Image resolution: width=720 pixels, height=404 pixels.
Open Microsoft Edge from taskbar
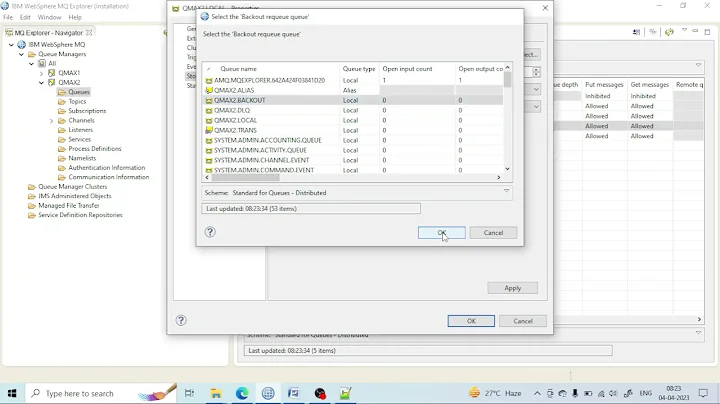pos(242,393)
